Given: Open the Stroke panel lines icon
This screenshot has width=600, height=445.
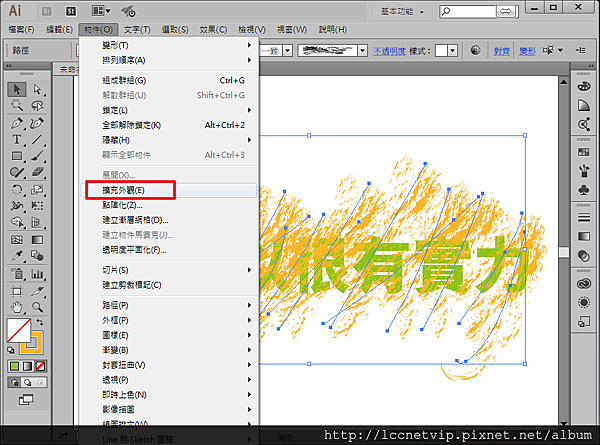Looking at the screenshot, I should (x=584, y=217).
